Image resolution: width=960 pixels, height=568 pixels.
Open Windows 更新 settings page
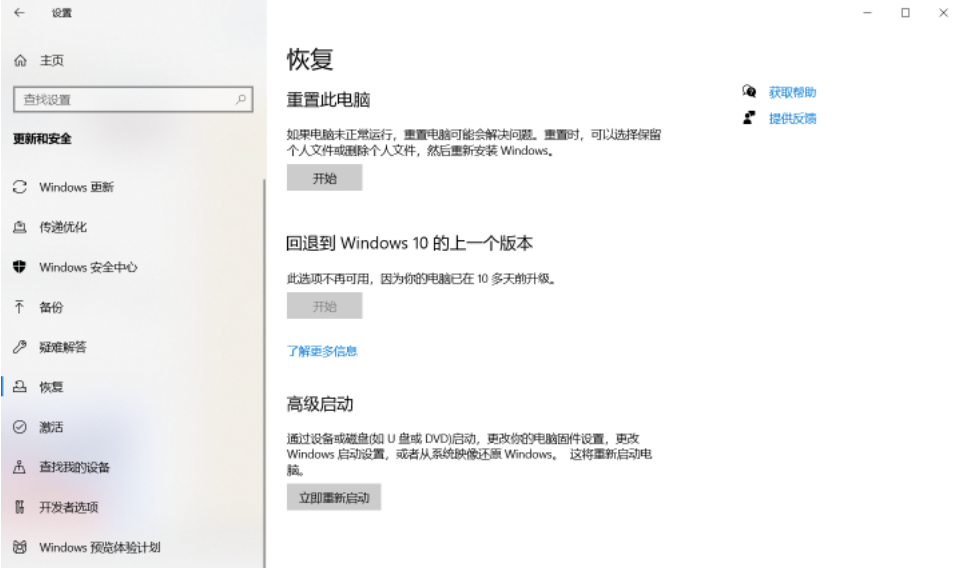point(77,187)
